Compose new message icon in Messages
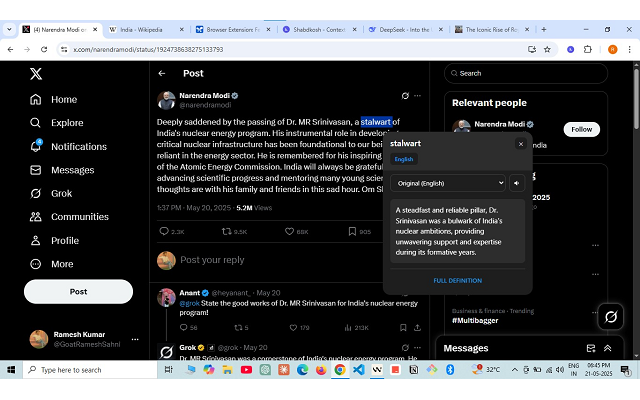 point(591,348)
